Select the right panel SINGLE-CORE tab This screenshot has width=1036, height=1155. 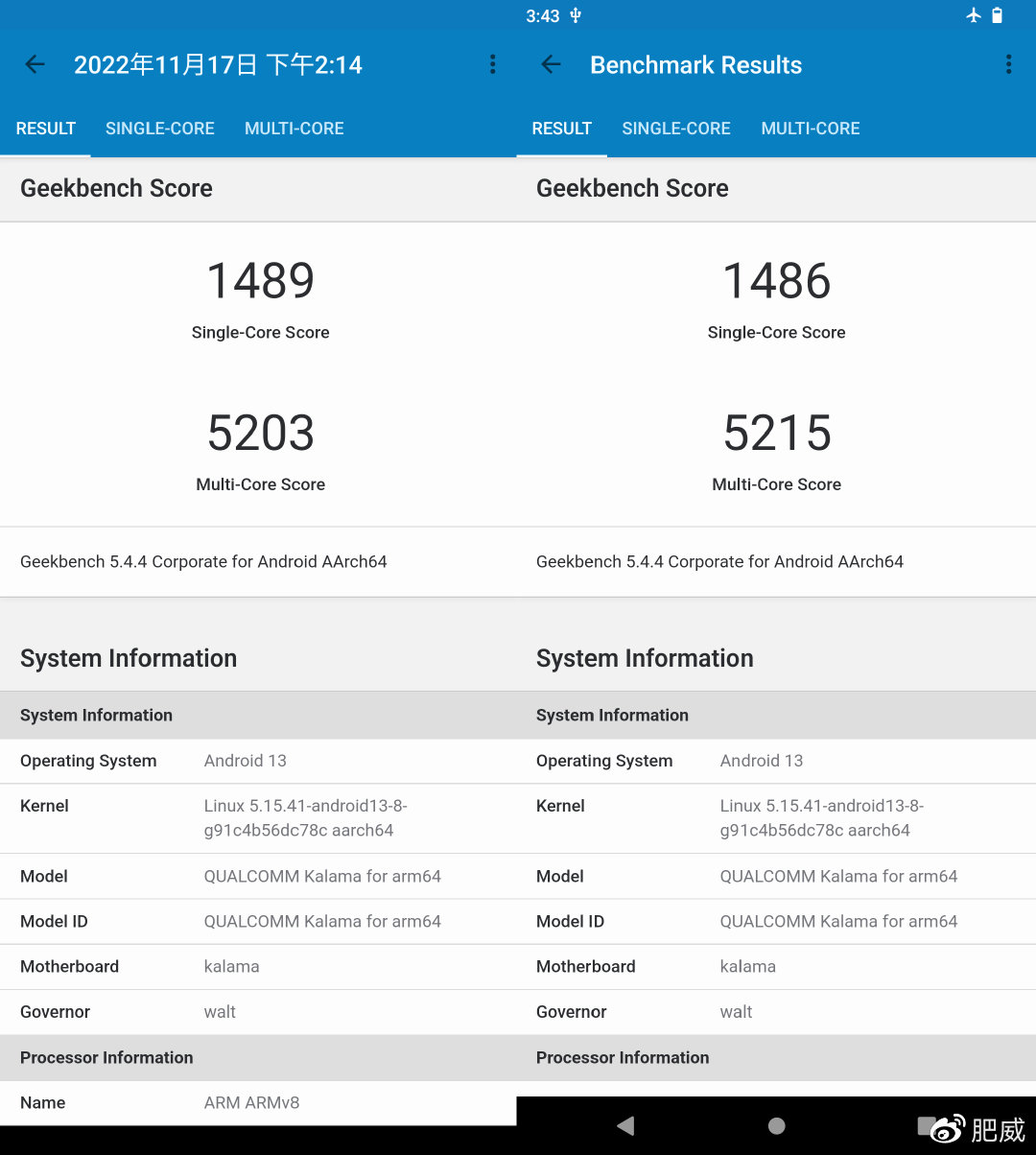click(x=676, y=129)
